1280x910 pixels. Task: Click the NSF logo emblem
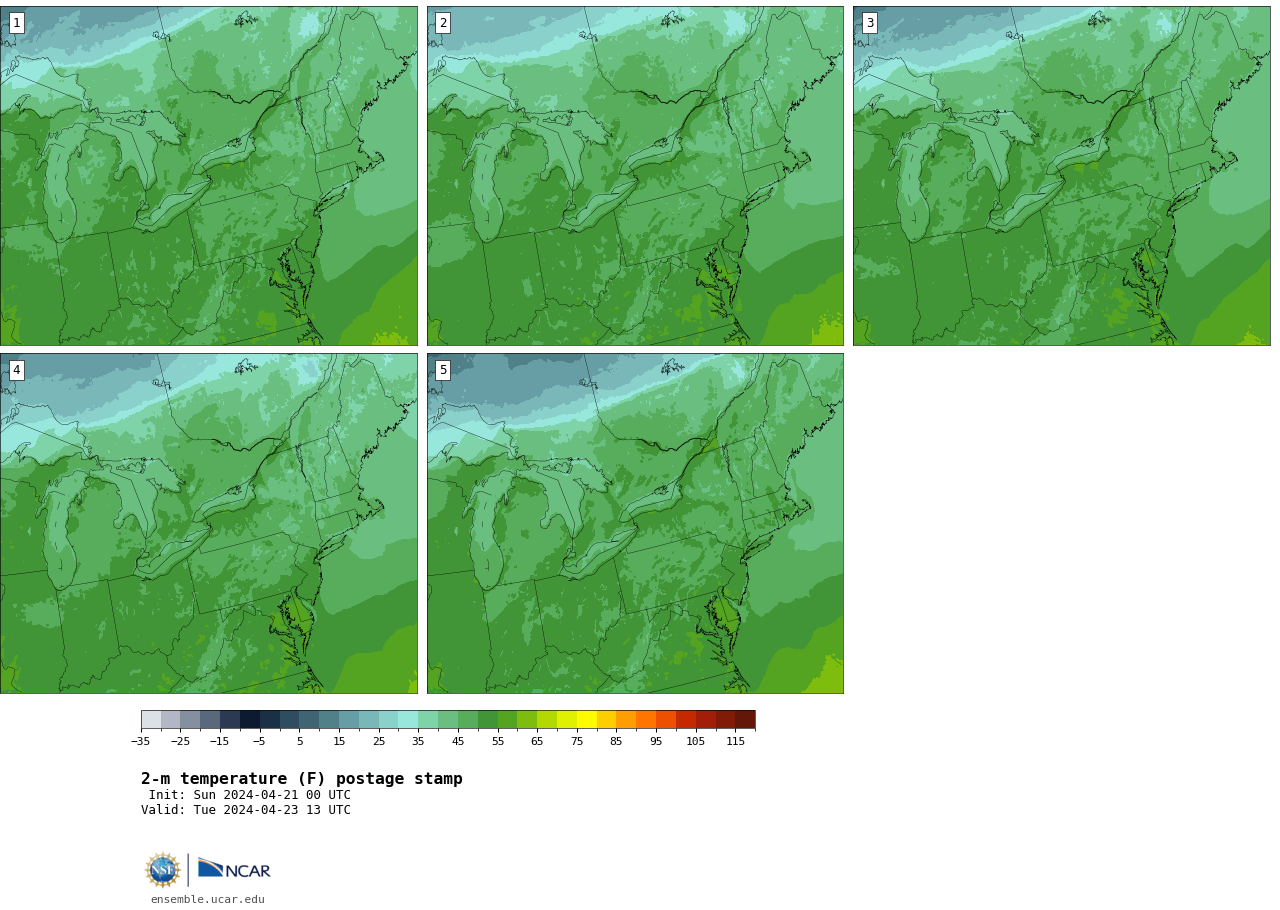(163, 870)
